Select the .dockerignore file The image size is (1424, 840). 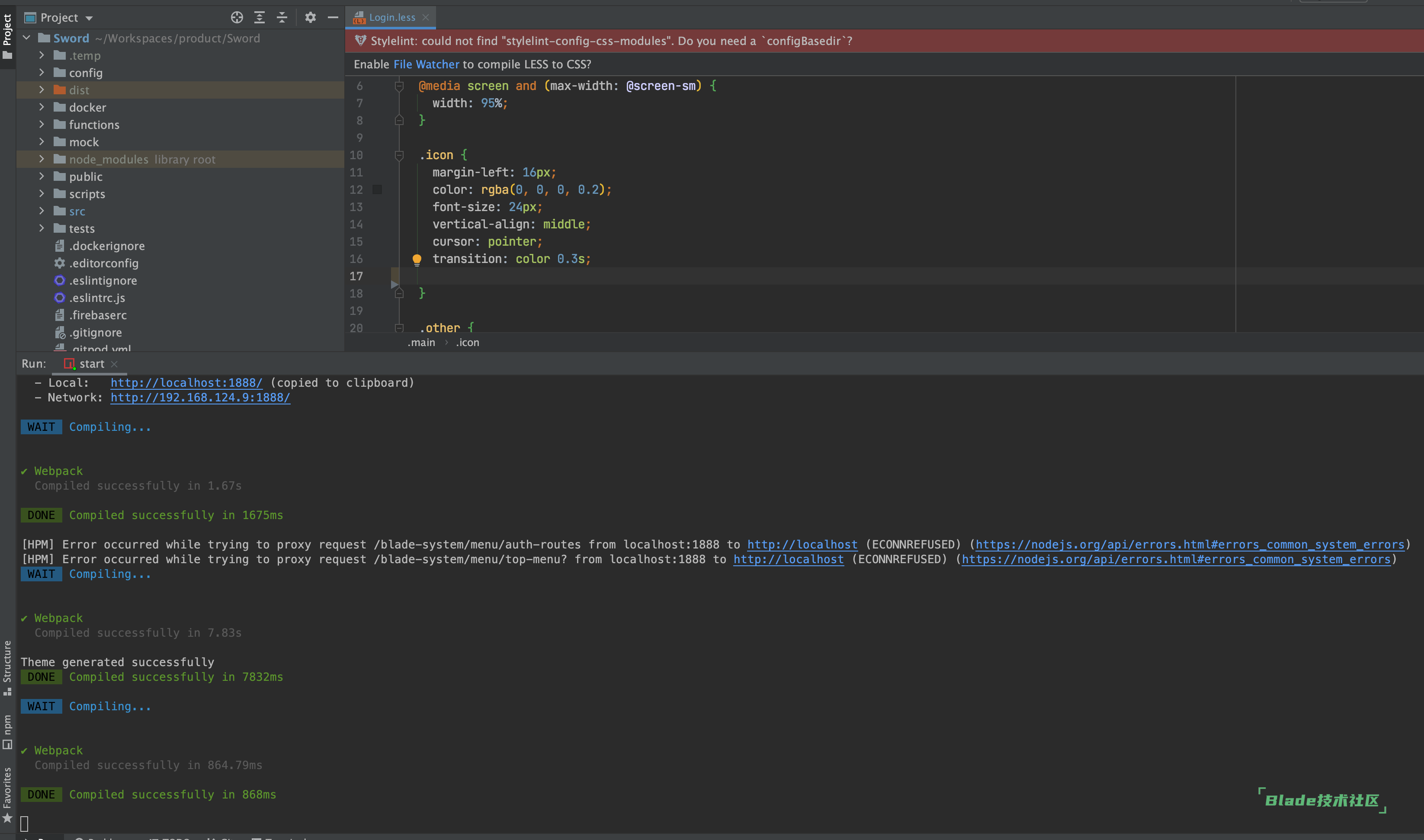107,246
